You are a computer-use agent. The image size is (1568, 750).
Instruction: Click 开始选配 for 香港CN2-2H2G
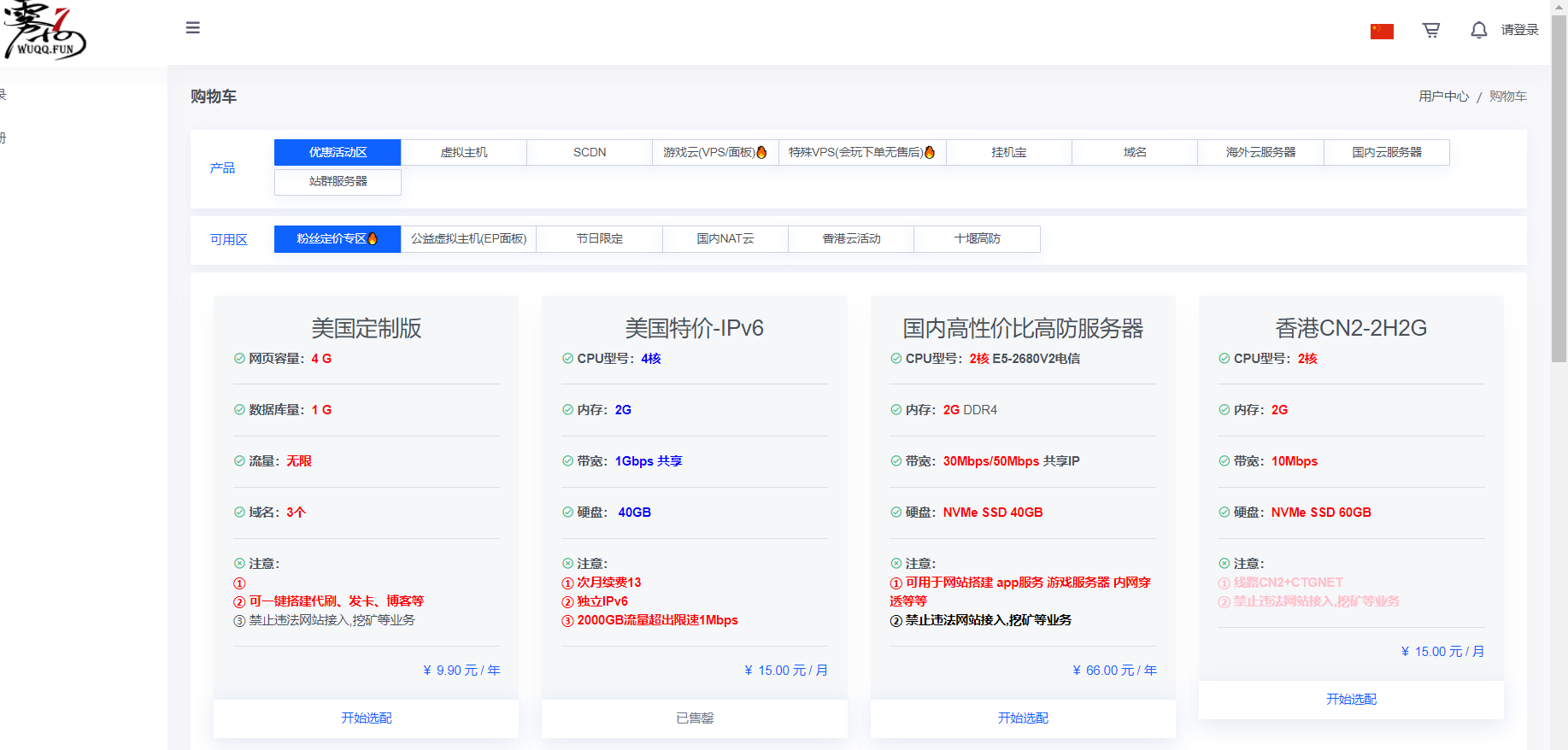pyautogui.click(x=1351, y=700)
